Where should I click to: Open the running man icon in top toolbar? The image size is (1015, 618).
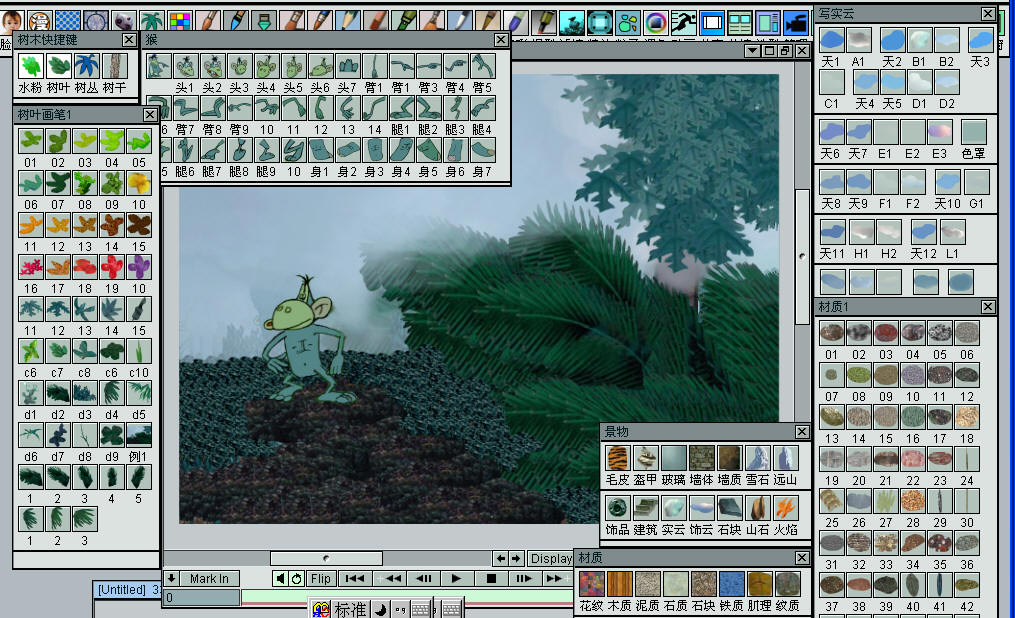[x=684, y=23]
